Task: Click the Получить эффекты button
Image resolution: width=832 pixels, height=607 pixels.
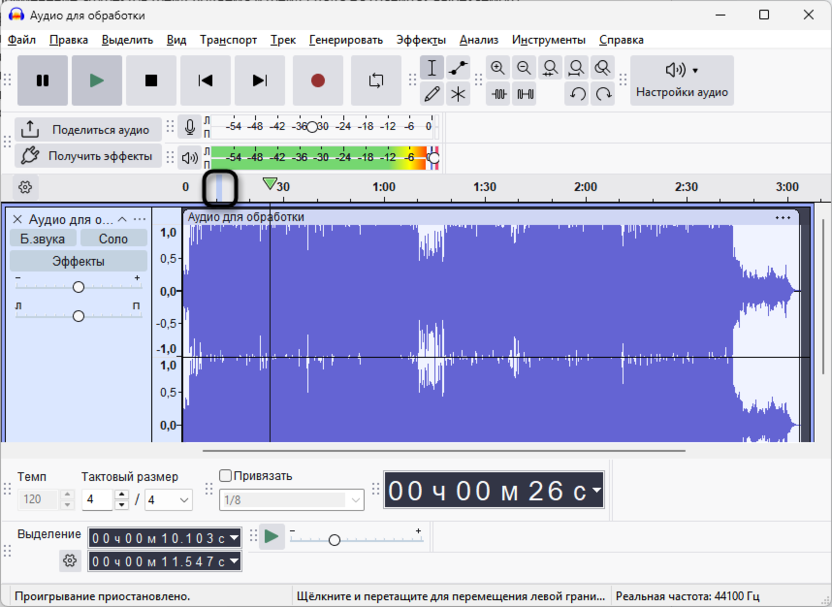Action: pos(87,156)
